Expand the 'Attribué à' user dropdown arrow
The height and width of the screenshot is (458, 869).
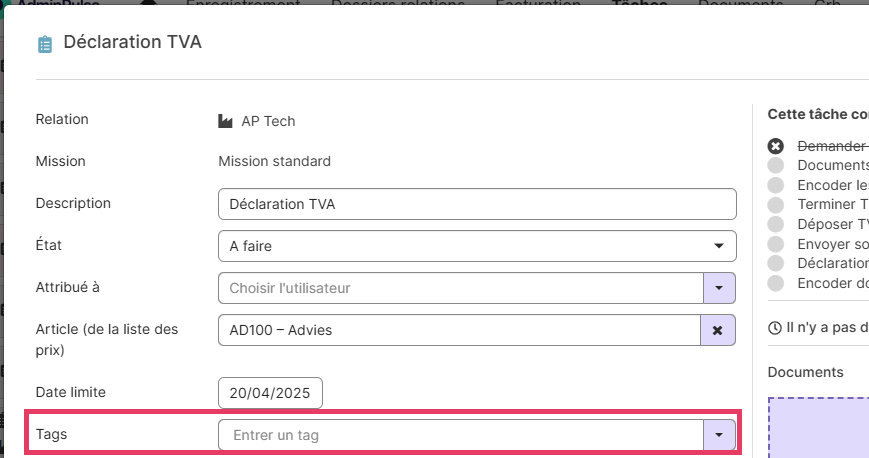pyautogui.click(x=718, y=288)
